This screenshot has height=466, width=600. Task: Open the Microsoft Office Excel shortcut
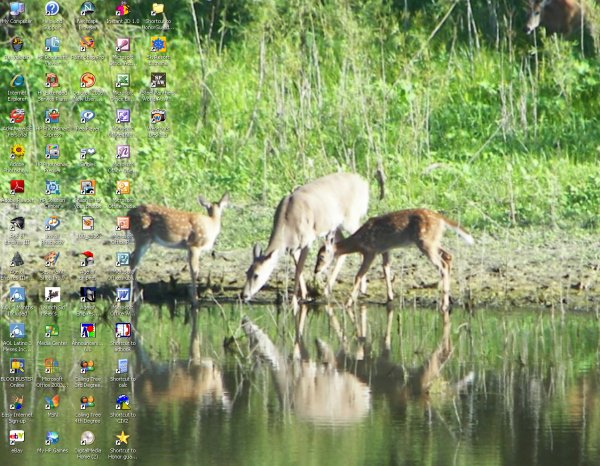122,82
